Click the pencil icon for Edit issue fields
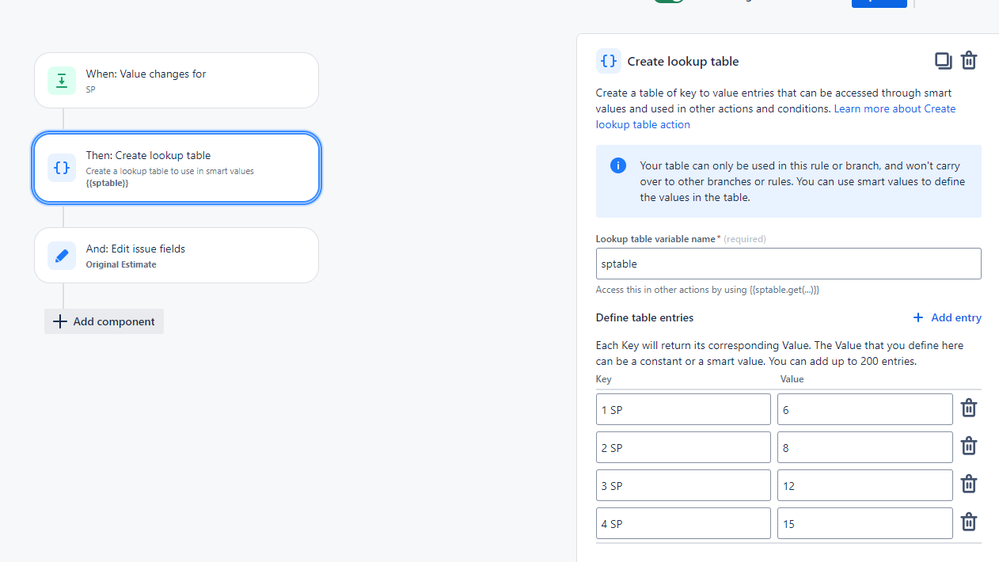999x562 pixels. [x=62, y=256]
